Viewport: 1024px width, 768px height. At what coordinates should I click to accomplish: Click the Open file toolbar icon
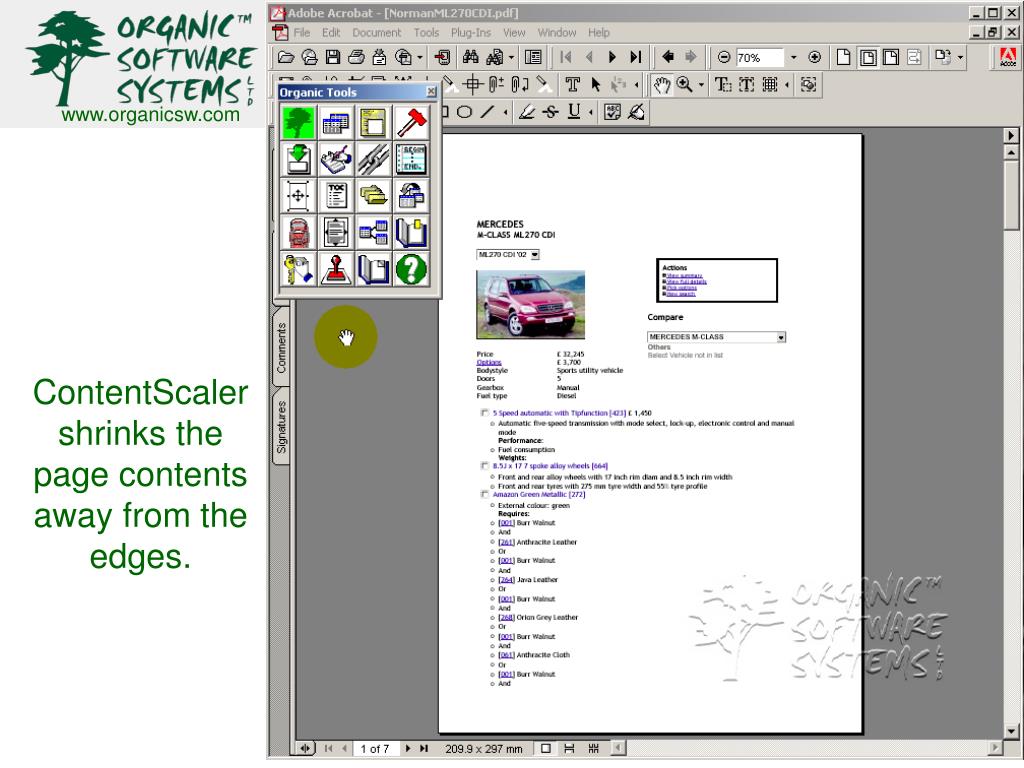tap(285, 57)
